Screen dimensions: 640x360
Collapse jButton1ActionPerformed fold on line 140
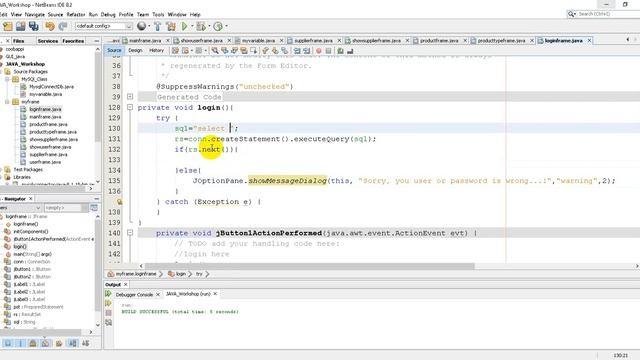click(x=130, y=233)
